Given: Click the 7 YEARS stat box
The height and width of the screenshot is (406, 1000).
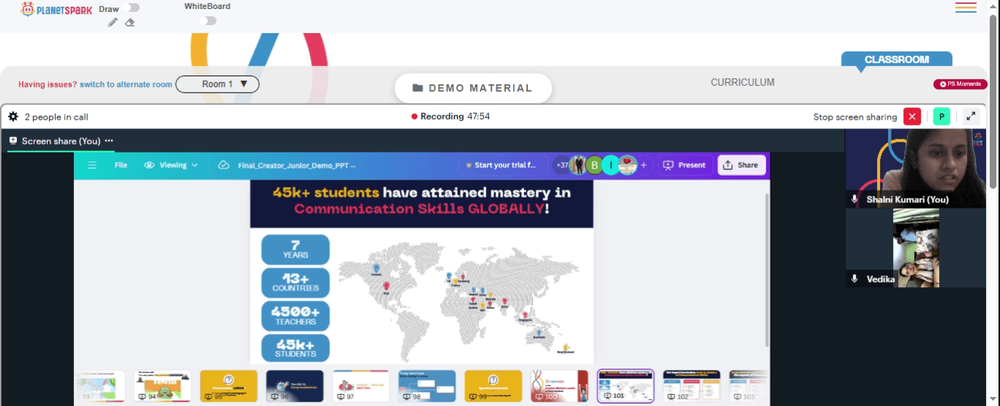Looking at the screenshot, I should tap(295, 249).
